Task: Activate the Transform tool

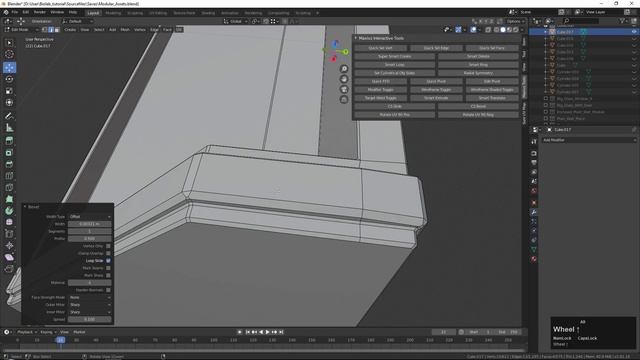Action: [x=9, y=103]
